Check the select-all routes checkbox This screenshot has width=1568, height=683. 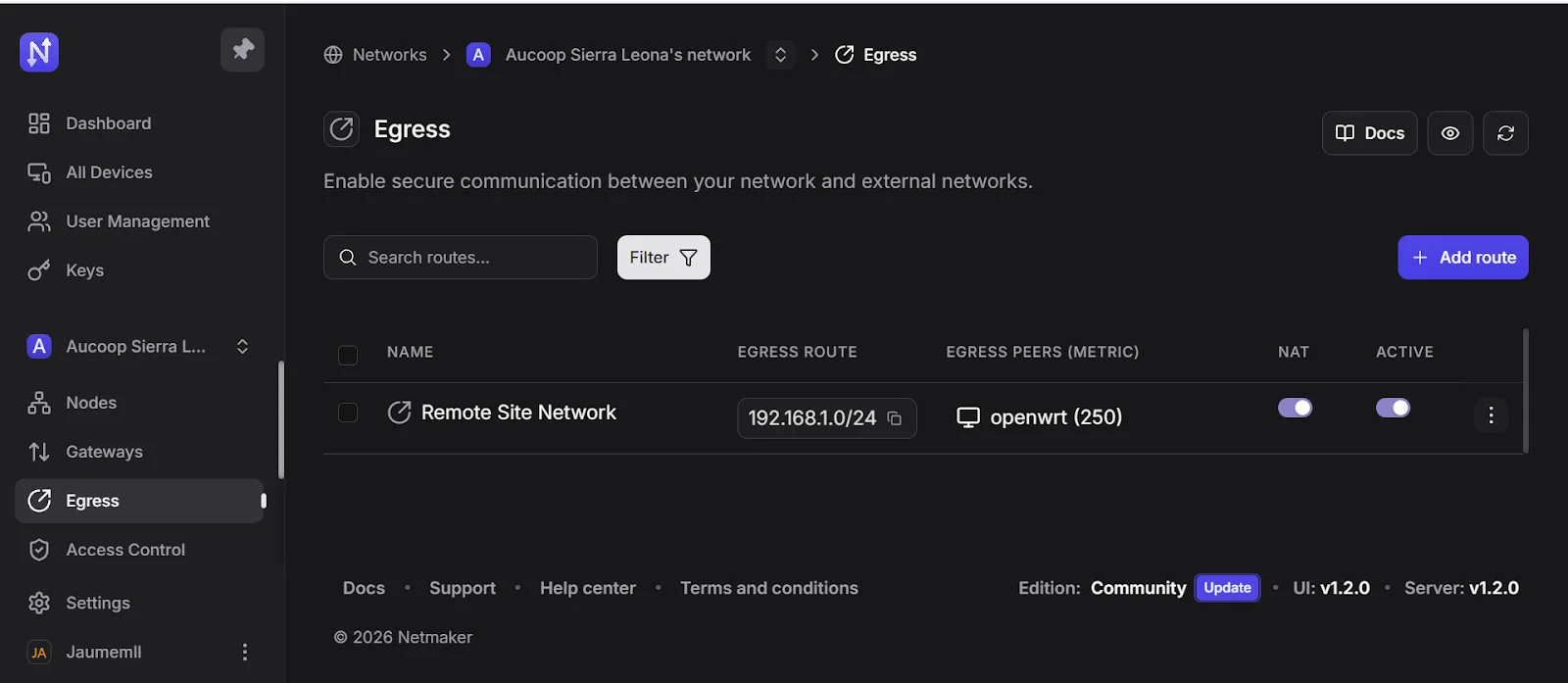[348, 355]
